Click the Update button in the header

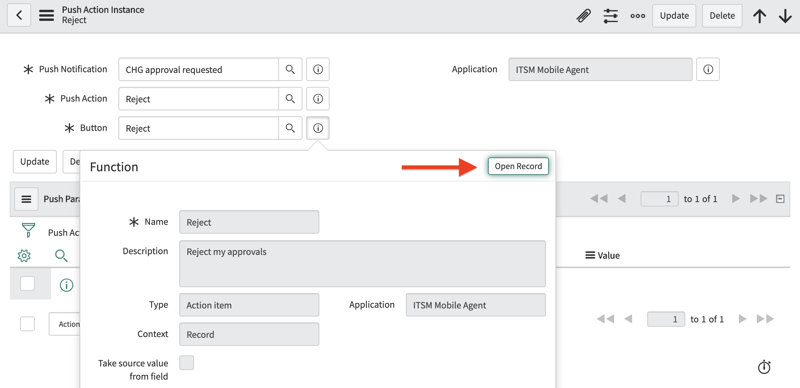click(674, 16)
